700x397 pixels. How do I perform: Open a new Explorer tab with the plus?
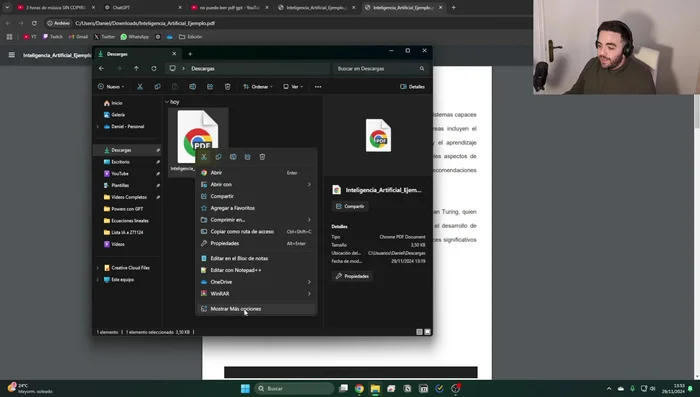click(190, 54)
